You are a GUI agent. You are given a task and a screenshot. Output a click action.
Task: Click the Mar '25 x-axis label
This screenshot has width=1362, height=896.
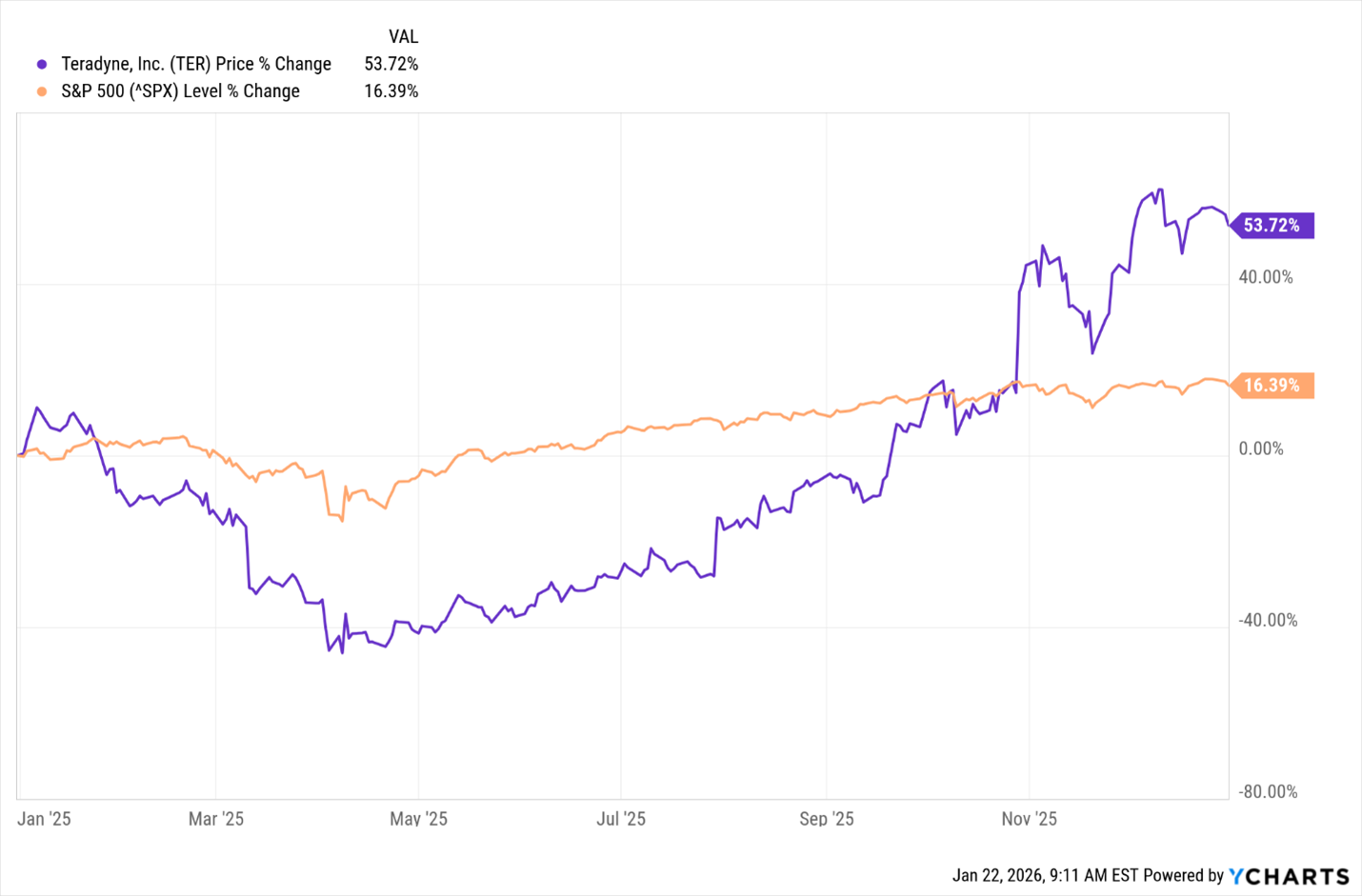[x=216, y=819]
